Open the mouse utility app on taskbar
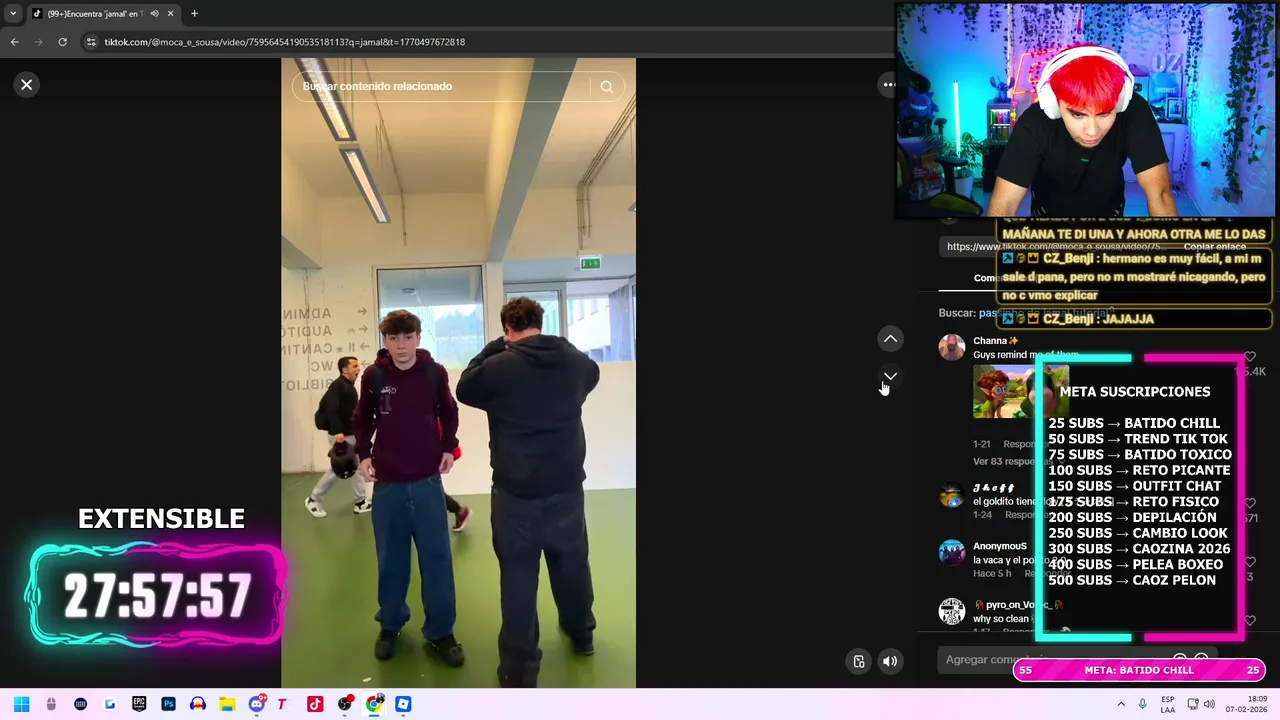Viewport: 1280px width, 720px height. point(51,704)
